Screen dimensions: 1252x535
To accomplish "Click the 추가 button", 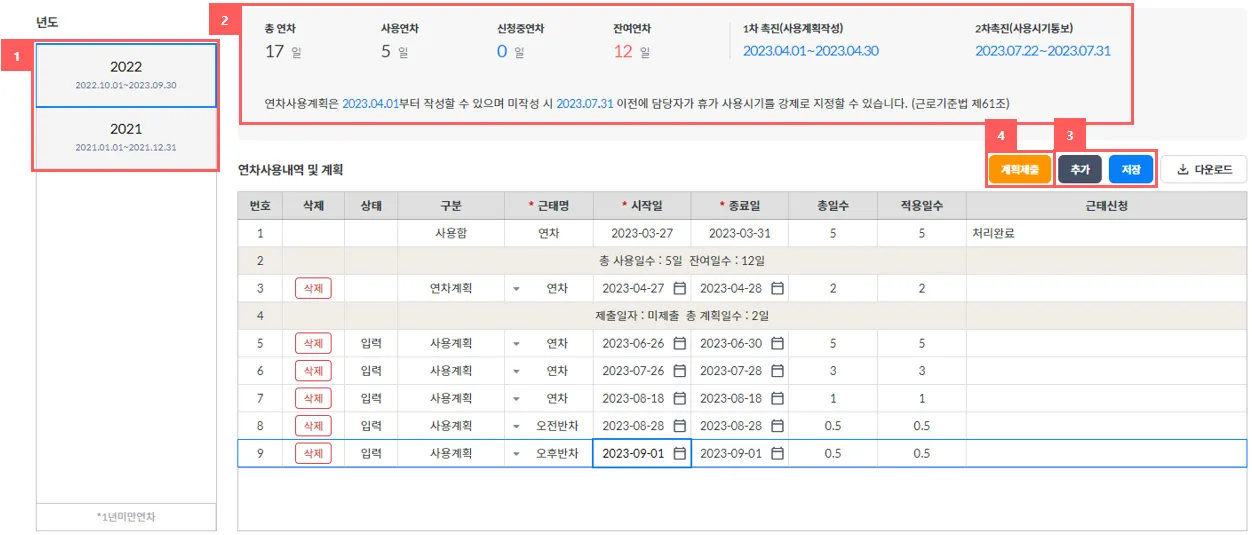I will pos(1080,170).
